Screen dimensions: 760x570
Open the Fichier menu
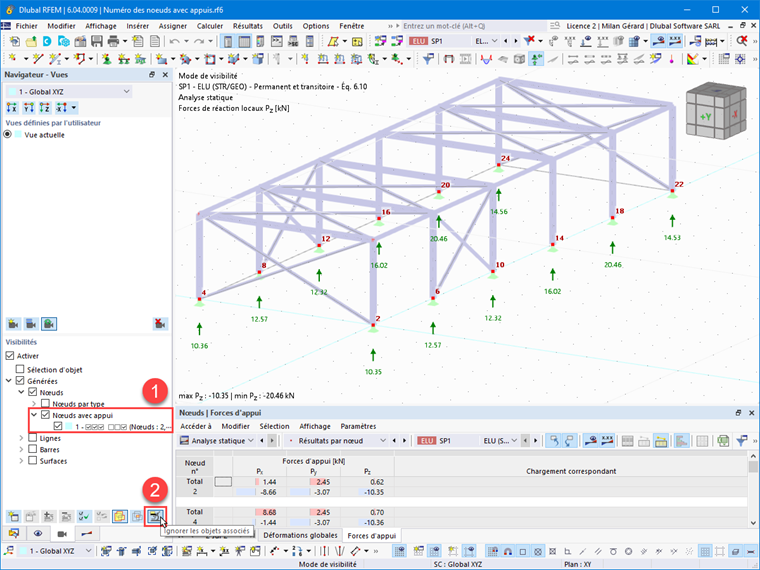tap(26, 26)
